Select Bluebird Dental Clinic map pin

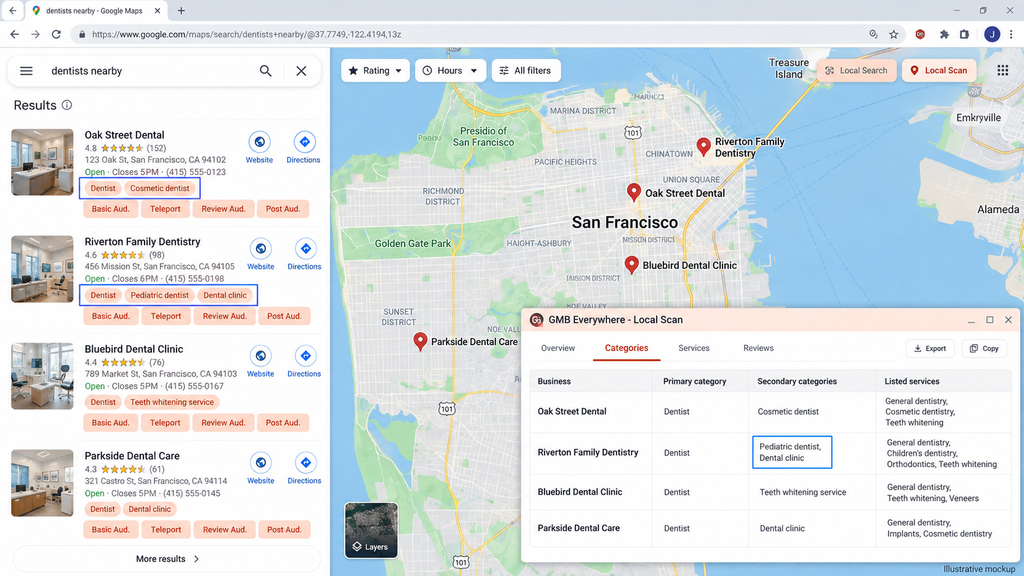point(631,264)
